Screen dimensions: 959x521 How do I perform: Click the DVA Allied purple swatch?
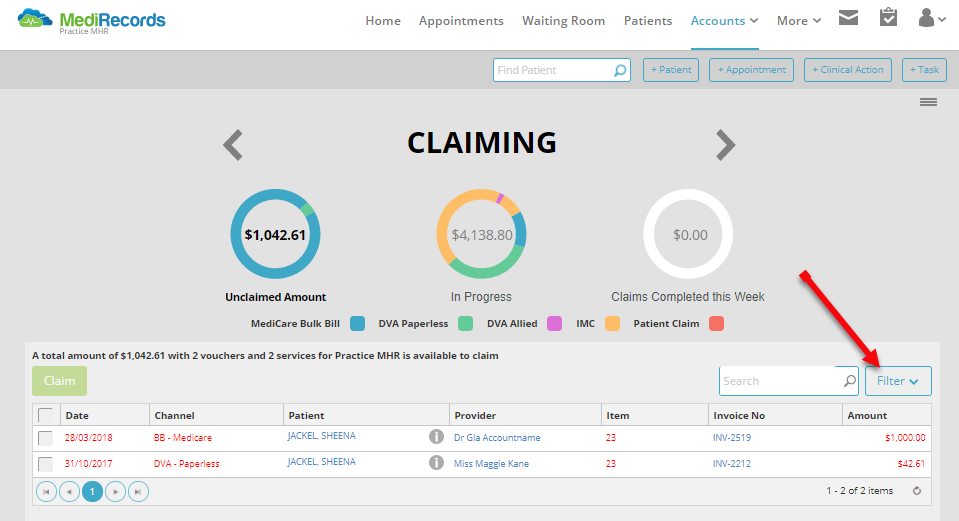(554, 323)
